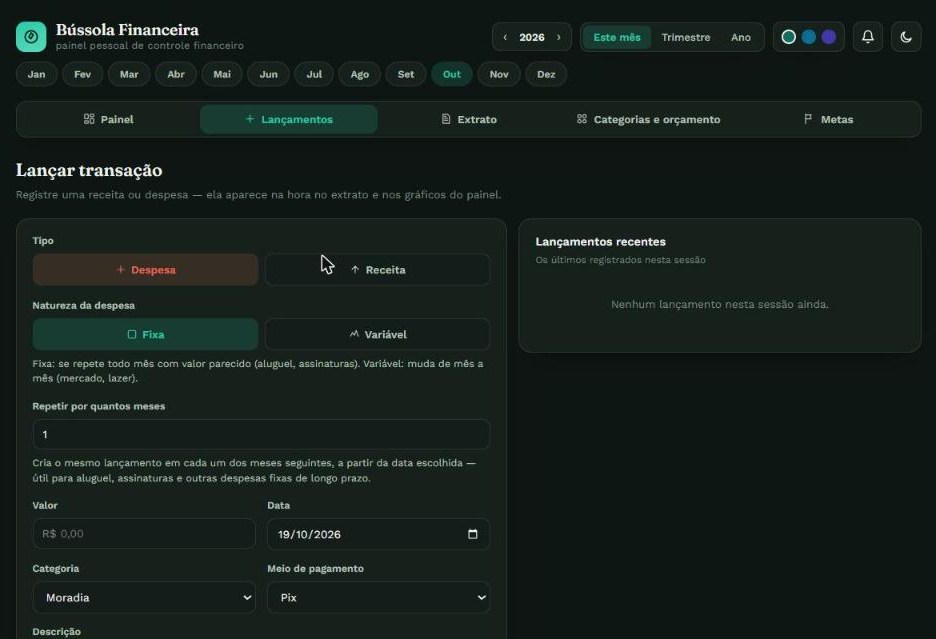Select month Mai
This screenshot has height=639, width=936.
tap(222, 74)
